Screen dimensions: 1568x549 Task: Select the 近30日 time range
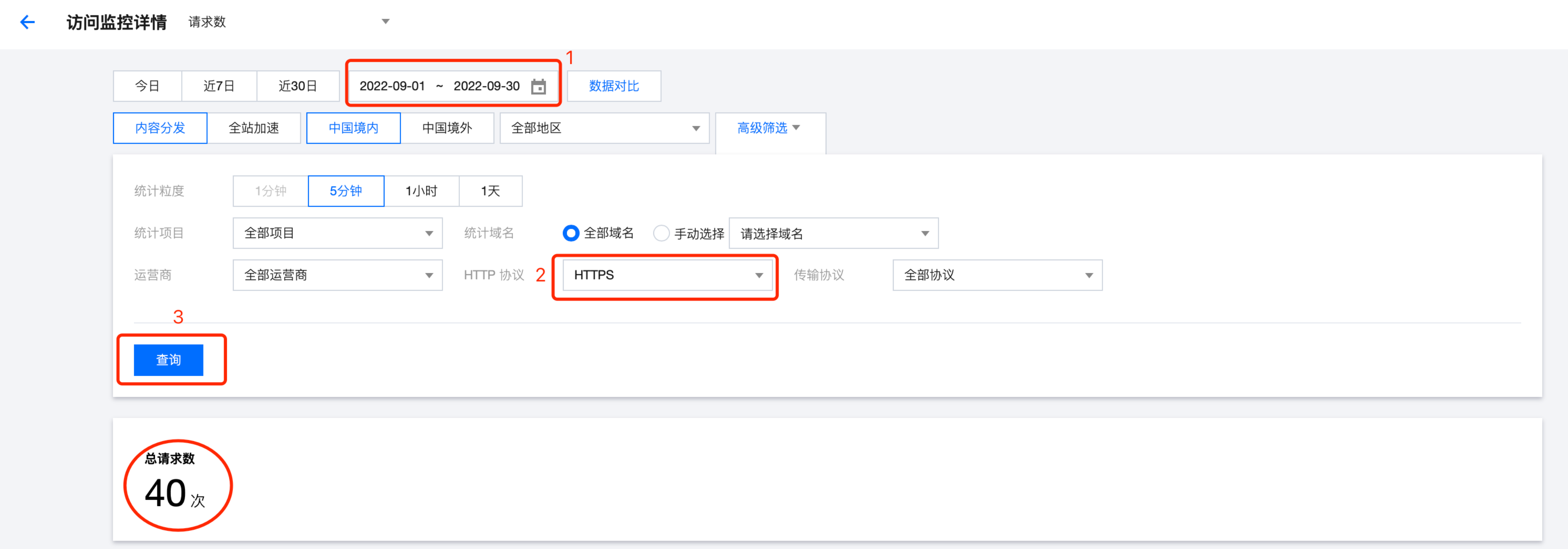(298, 87)
